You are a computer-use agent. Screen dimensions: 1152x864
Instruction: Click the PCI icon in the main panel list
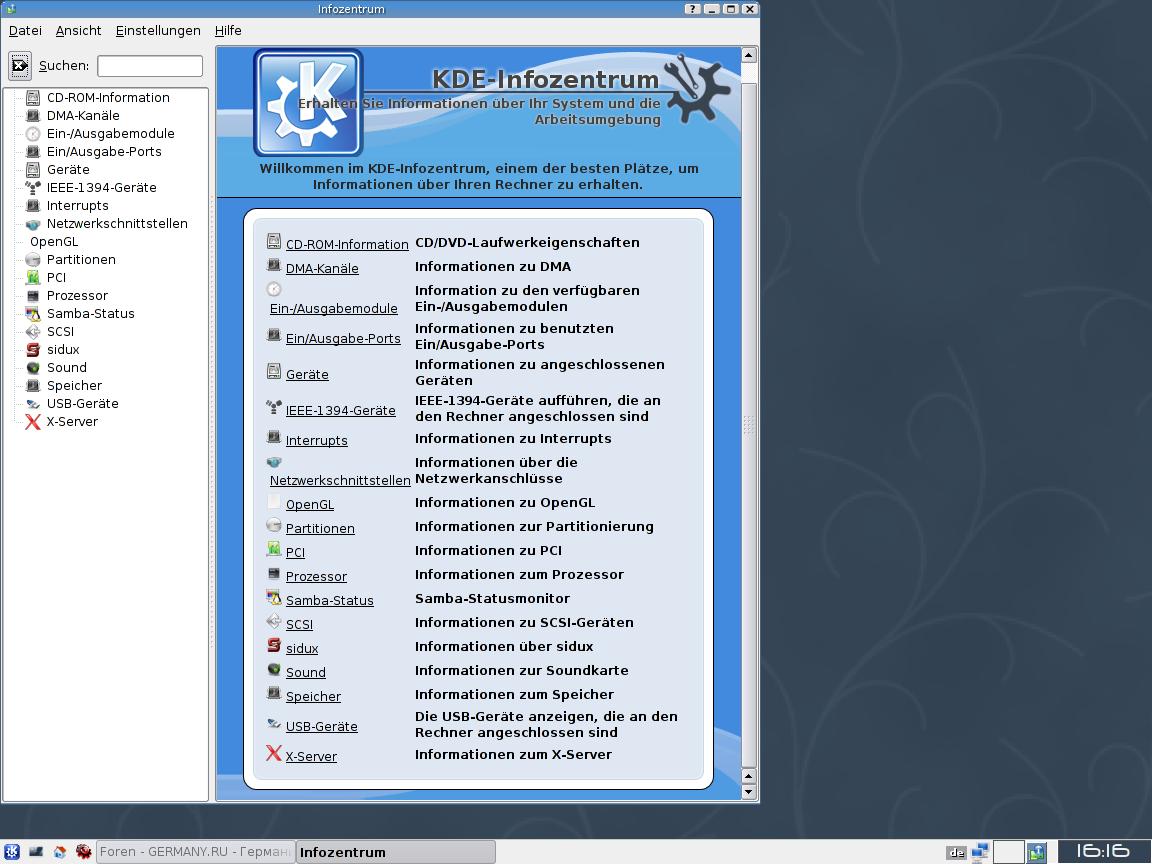point(274,549)
